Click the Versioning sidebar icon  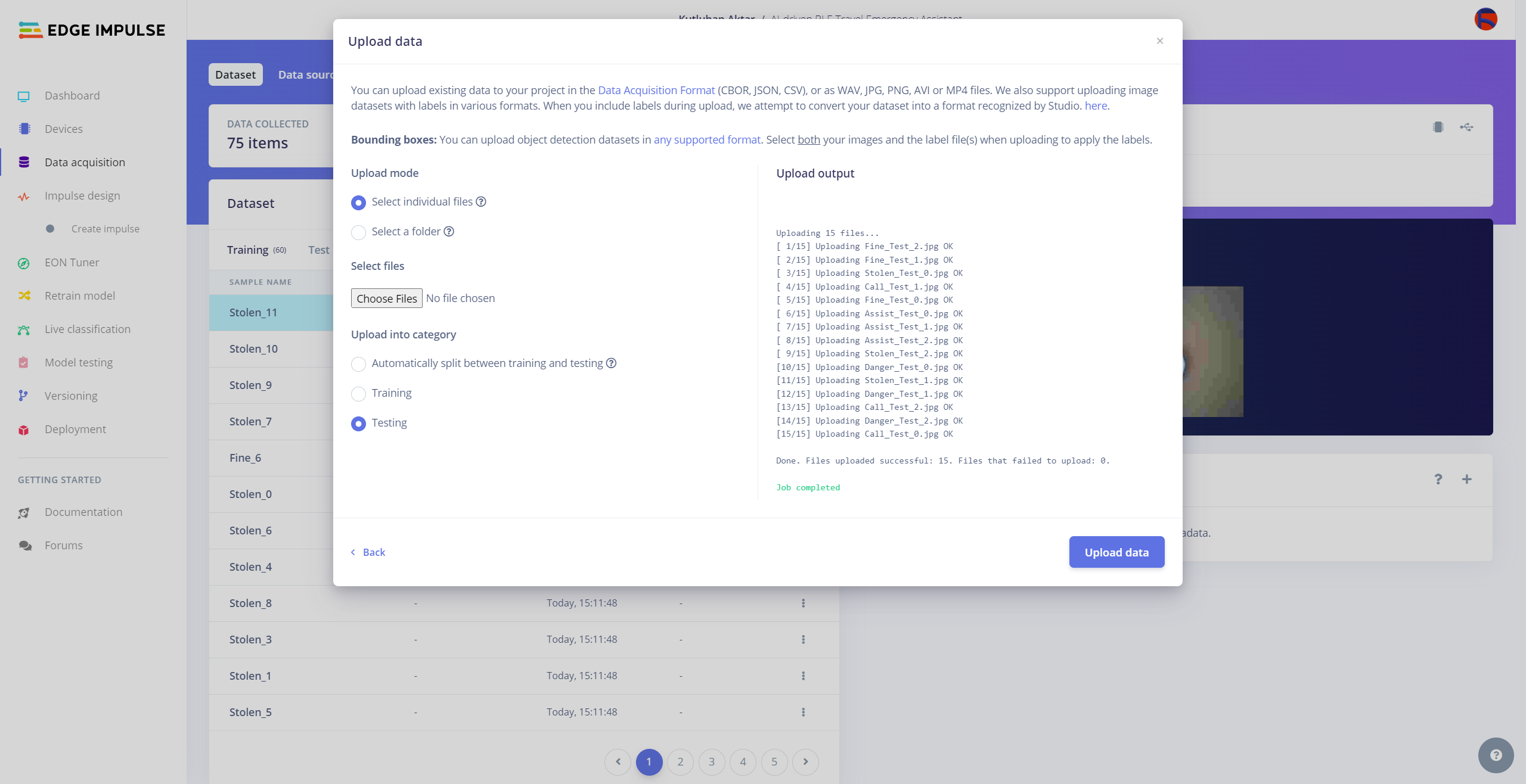(x=24, y=395)
